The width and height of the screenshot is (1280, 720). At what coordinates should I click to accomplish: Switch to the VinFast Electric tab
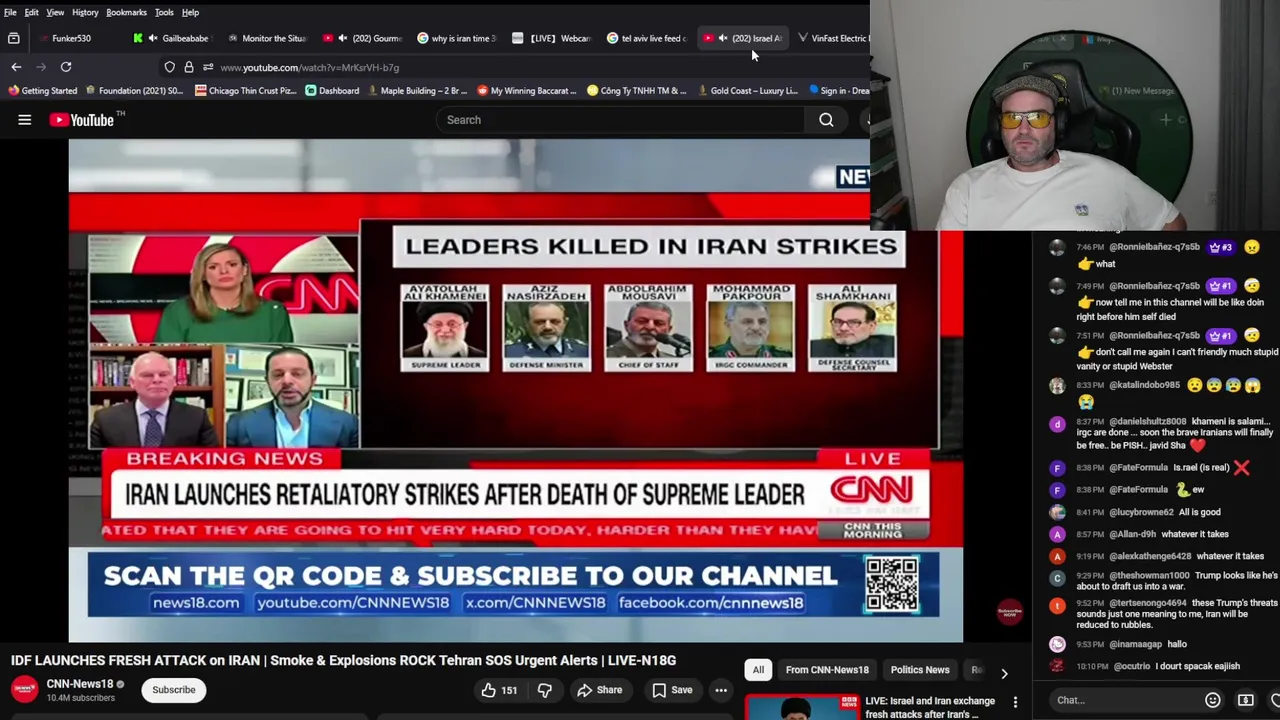[832, 38]
